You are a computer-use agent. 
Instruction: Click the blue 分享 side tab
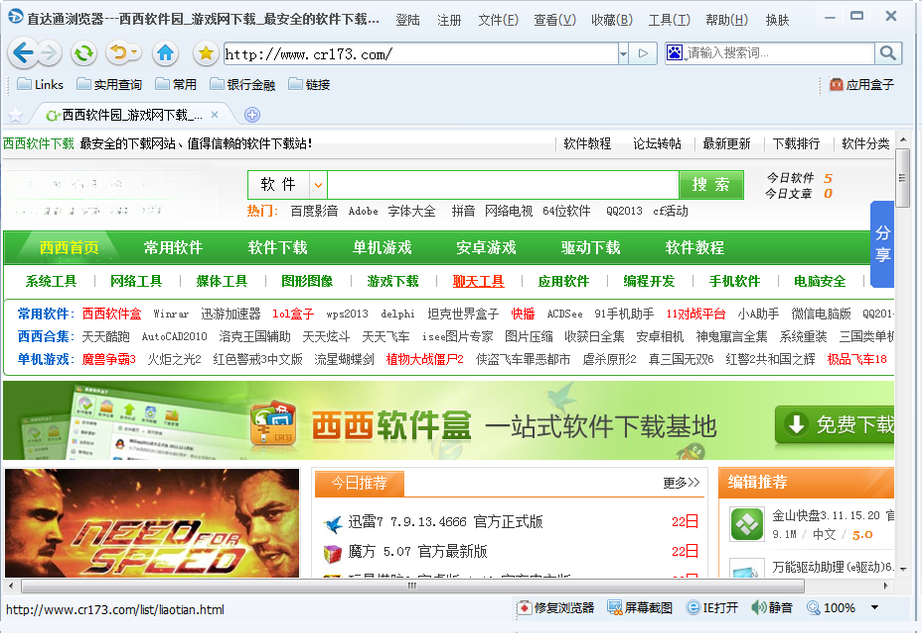[x=882, y=244]
